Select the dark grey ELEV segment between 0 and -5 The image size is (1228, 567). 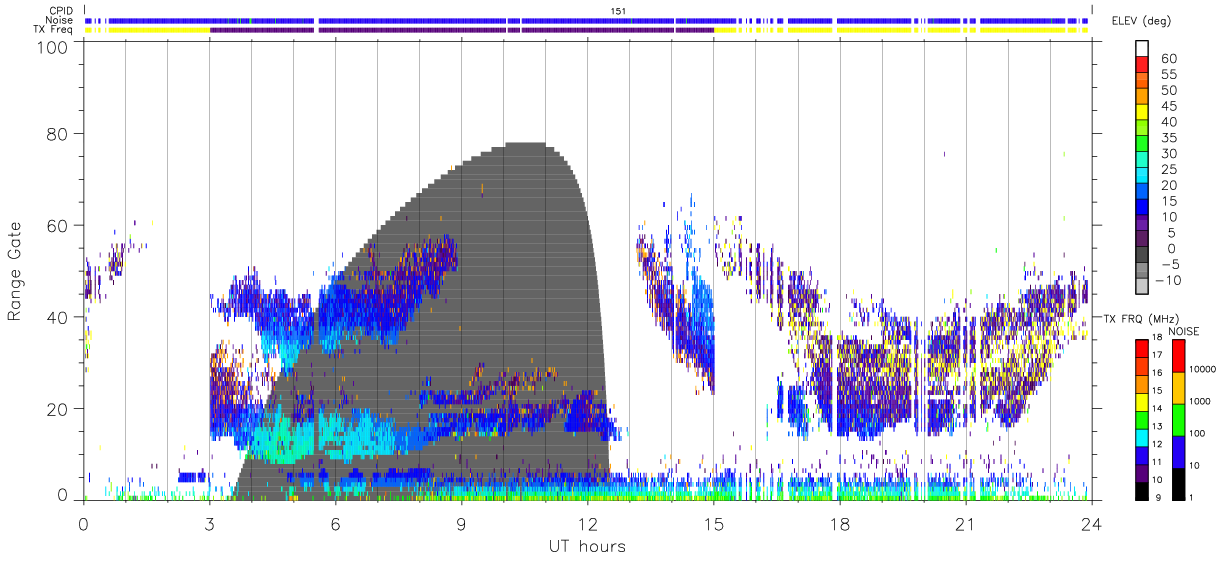pos(1142,256)
